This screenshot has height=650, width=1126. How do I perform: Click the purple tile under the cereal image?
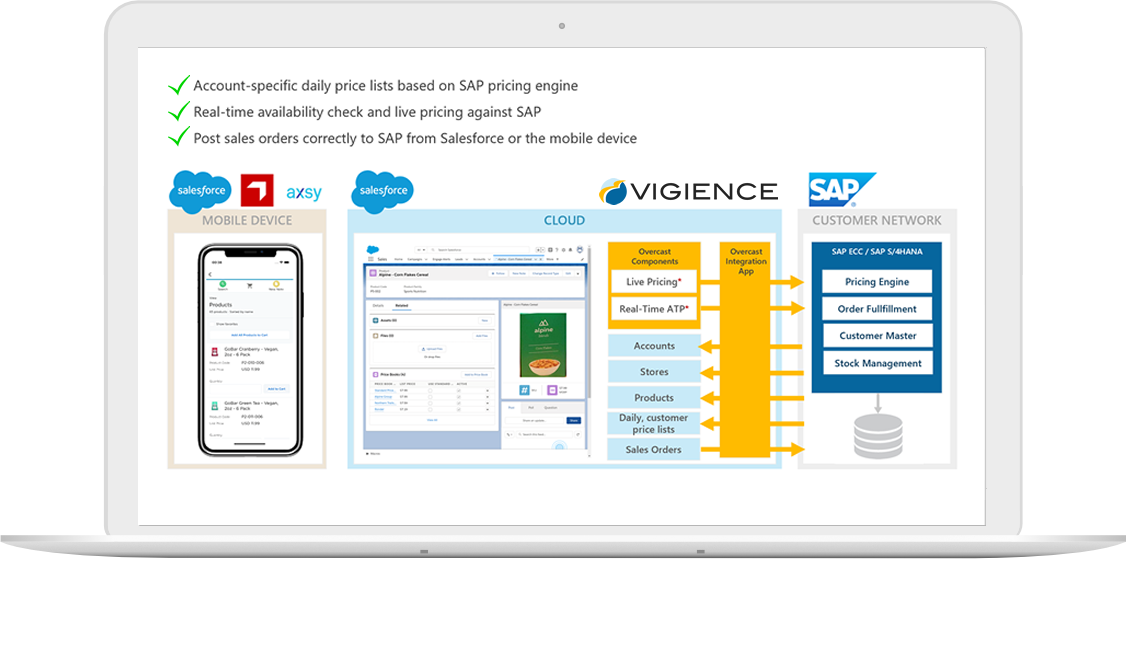pos(552,390)
